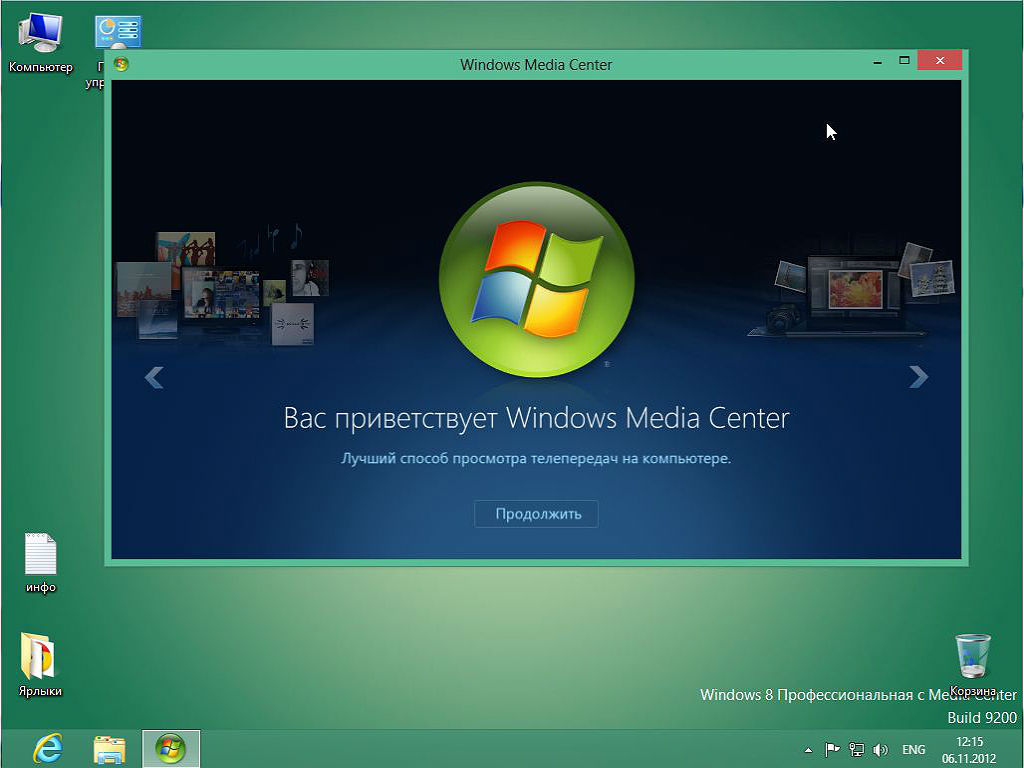This screenshot has height=768, width=1024.
Task: Click the green Windows Media Center orb logo
Action: (537, 280)
